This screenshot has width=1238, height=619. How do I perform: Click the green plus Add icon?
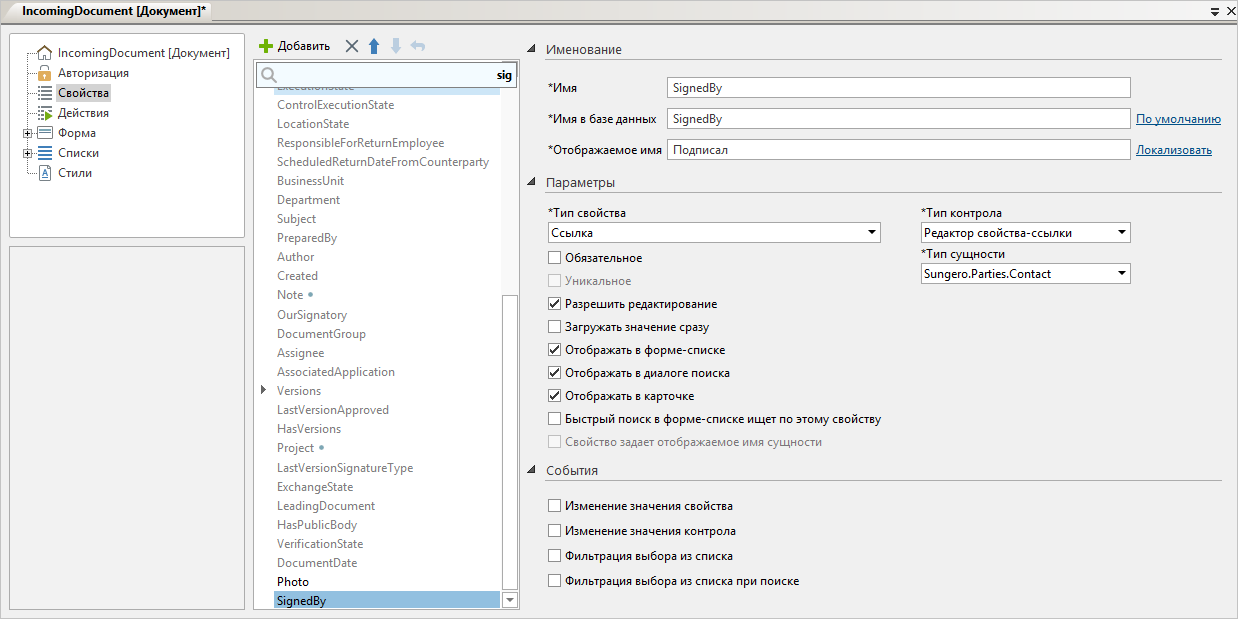[266, 46]
